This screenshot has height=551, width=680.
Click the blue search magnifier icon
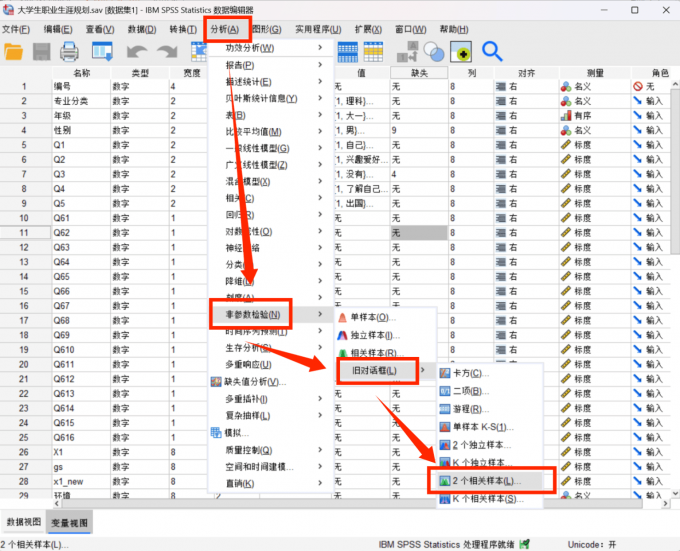click(492, 52)
